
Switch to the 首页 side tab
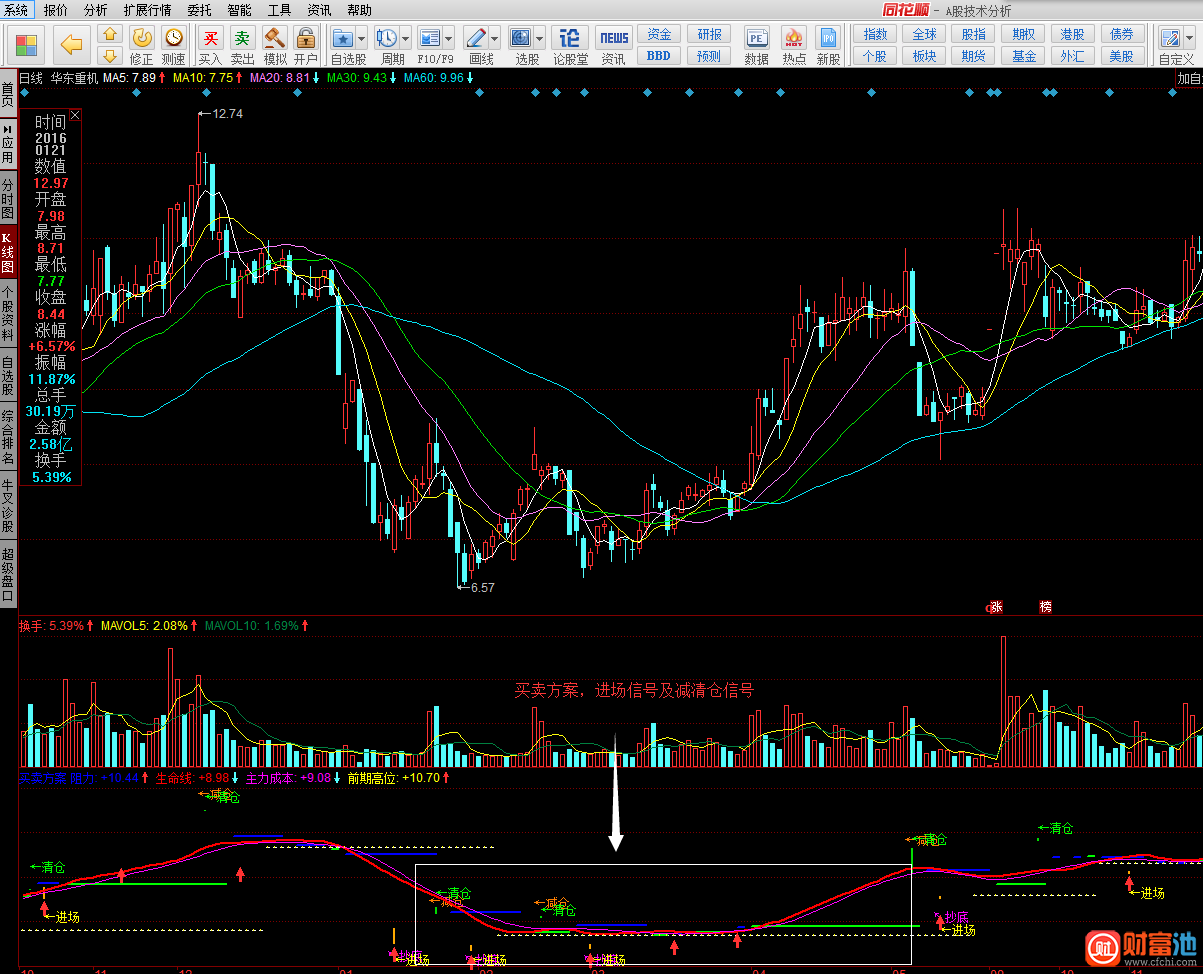tap(8, 95)
